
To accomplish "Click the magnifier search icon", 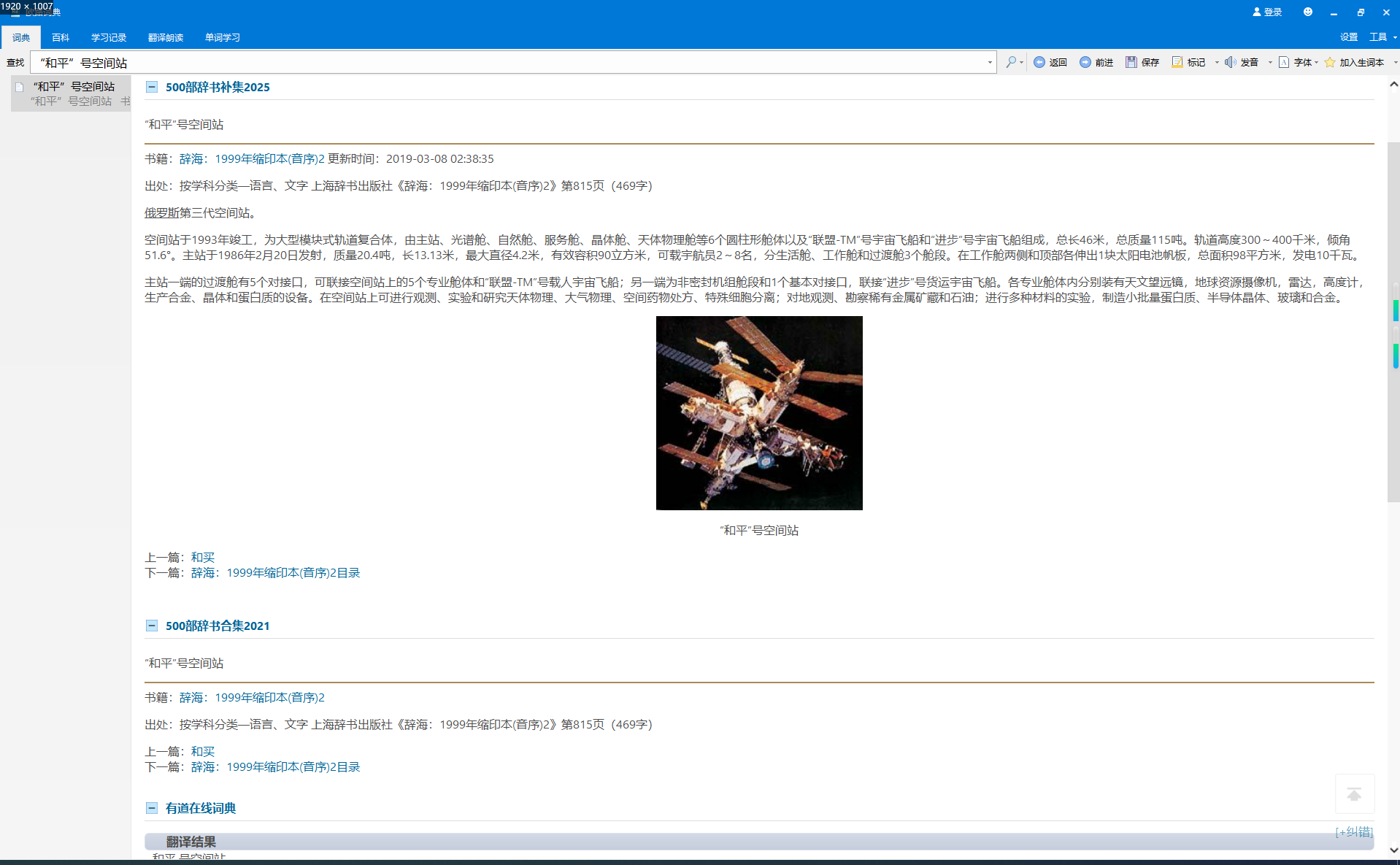I will coord(1011,62).
